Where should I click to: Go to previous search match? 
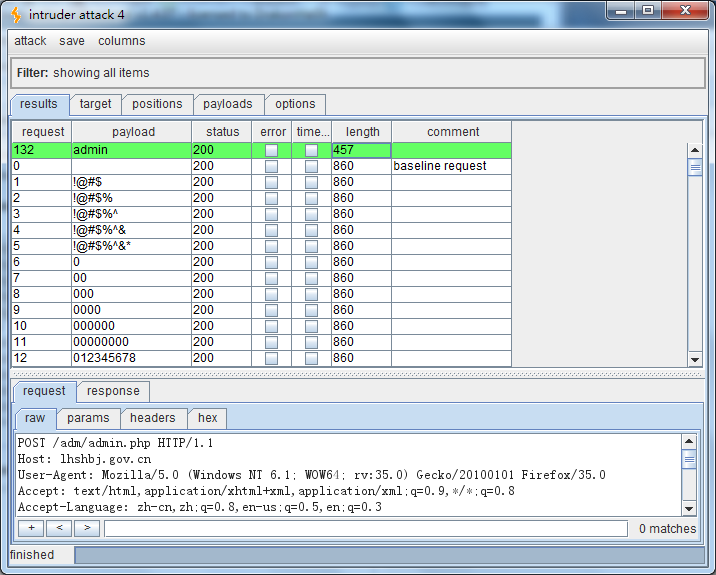click(x=59, y=528)
